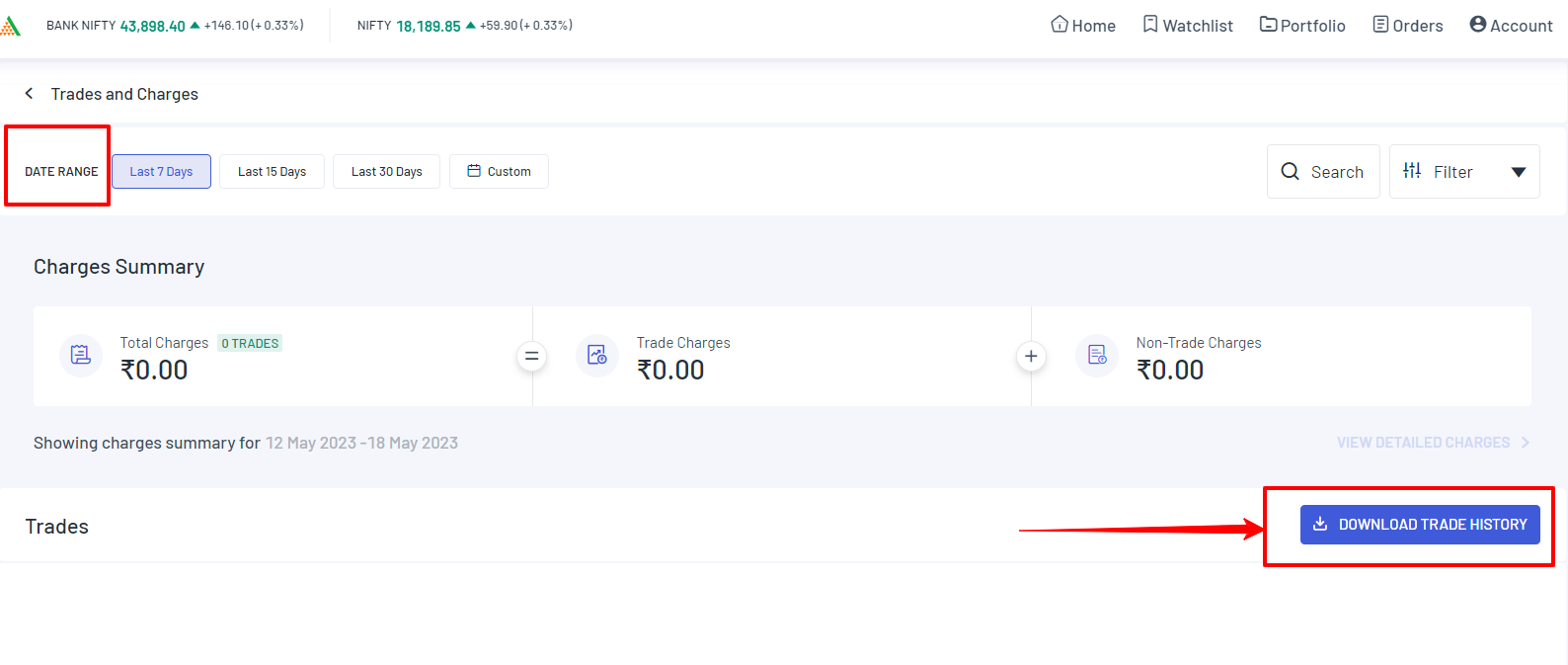Click Download Trade History button
Viewport: 1568px width, 665px height.
(x=1420, y=525)
